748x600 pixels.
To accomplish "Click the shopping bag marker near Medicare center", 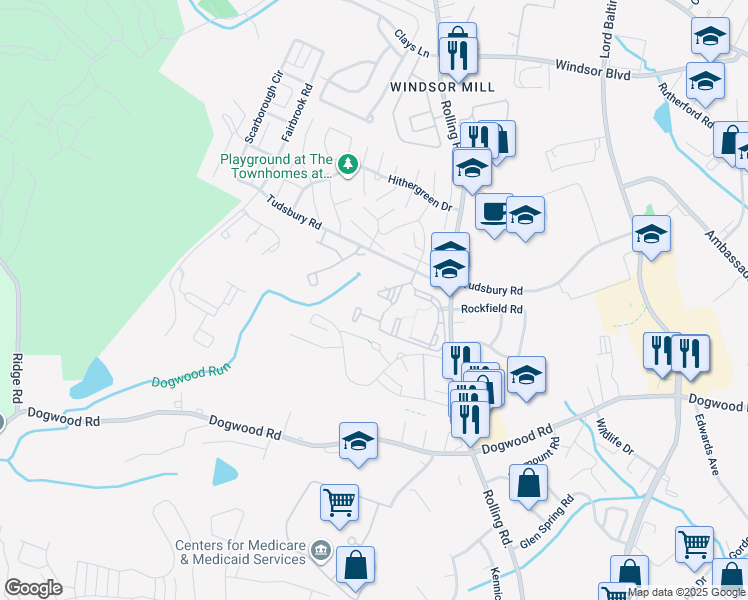I will point(355,567).
